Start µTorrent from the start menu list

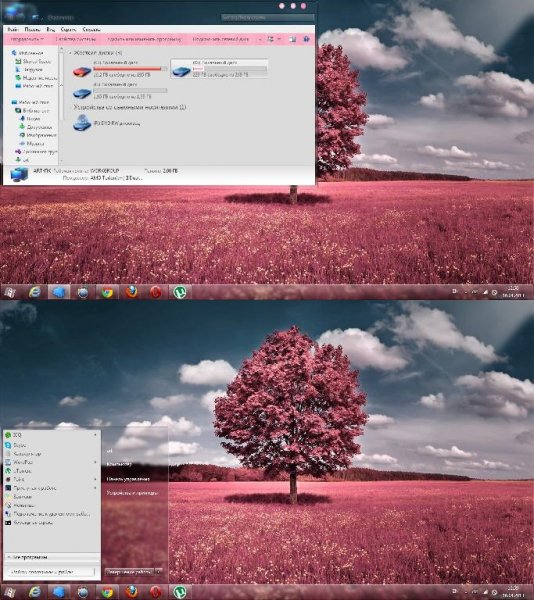tap(22, 471)
